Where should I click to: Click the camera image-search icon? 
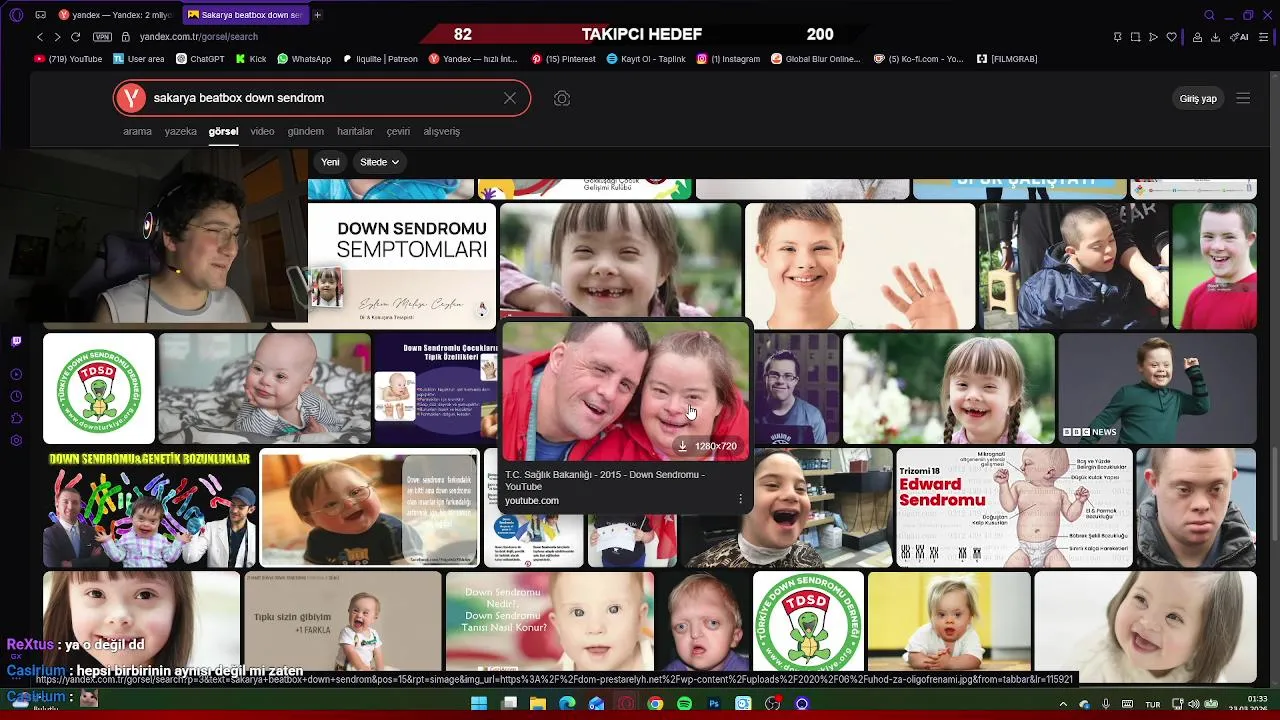[x=562, y=98]
